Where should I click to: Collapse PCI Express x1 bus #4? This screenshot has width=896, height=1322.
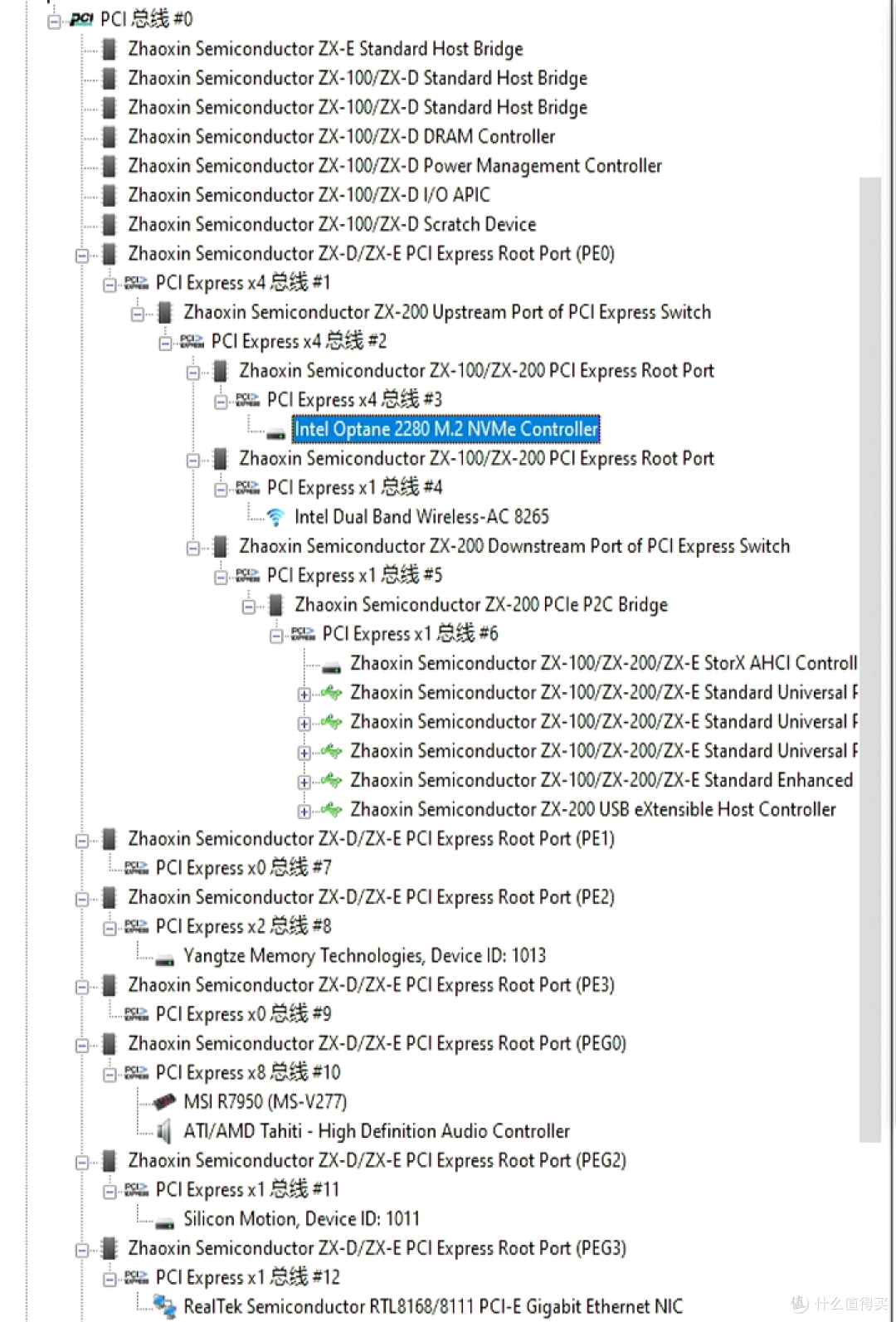[x=221, y=490]
